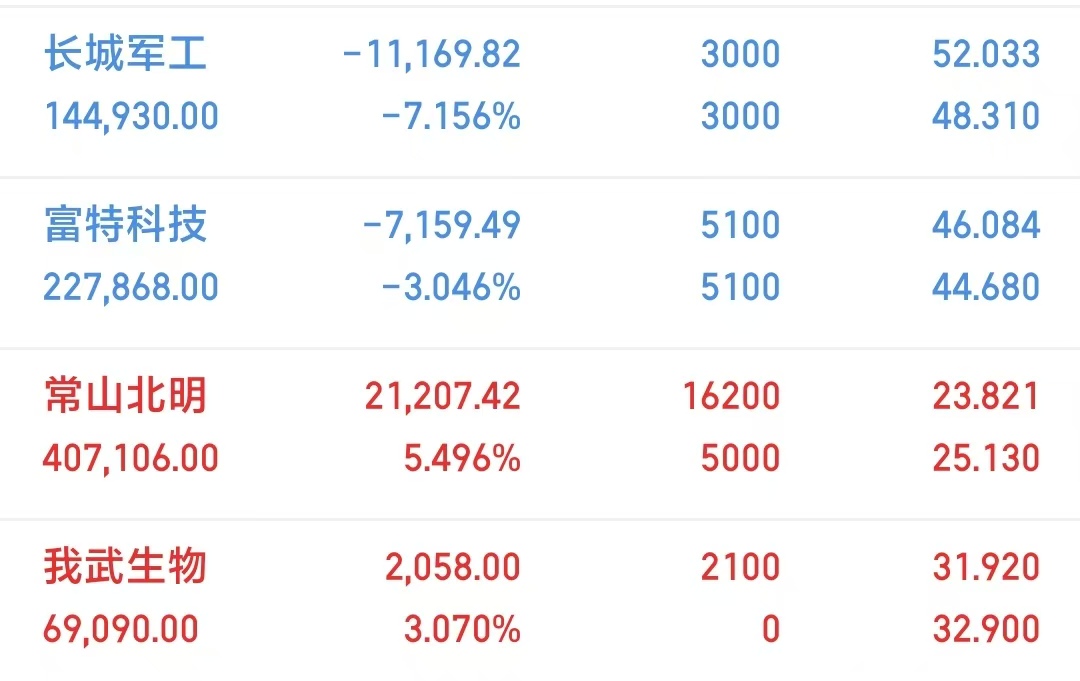
Task: Click the current price 32.900
Action: click(986, 630)
